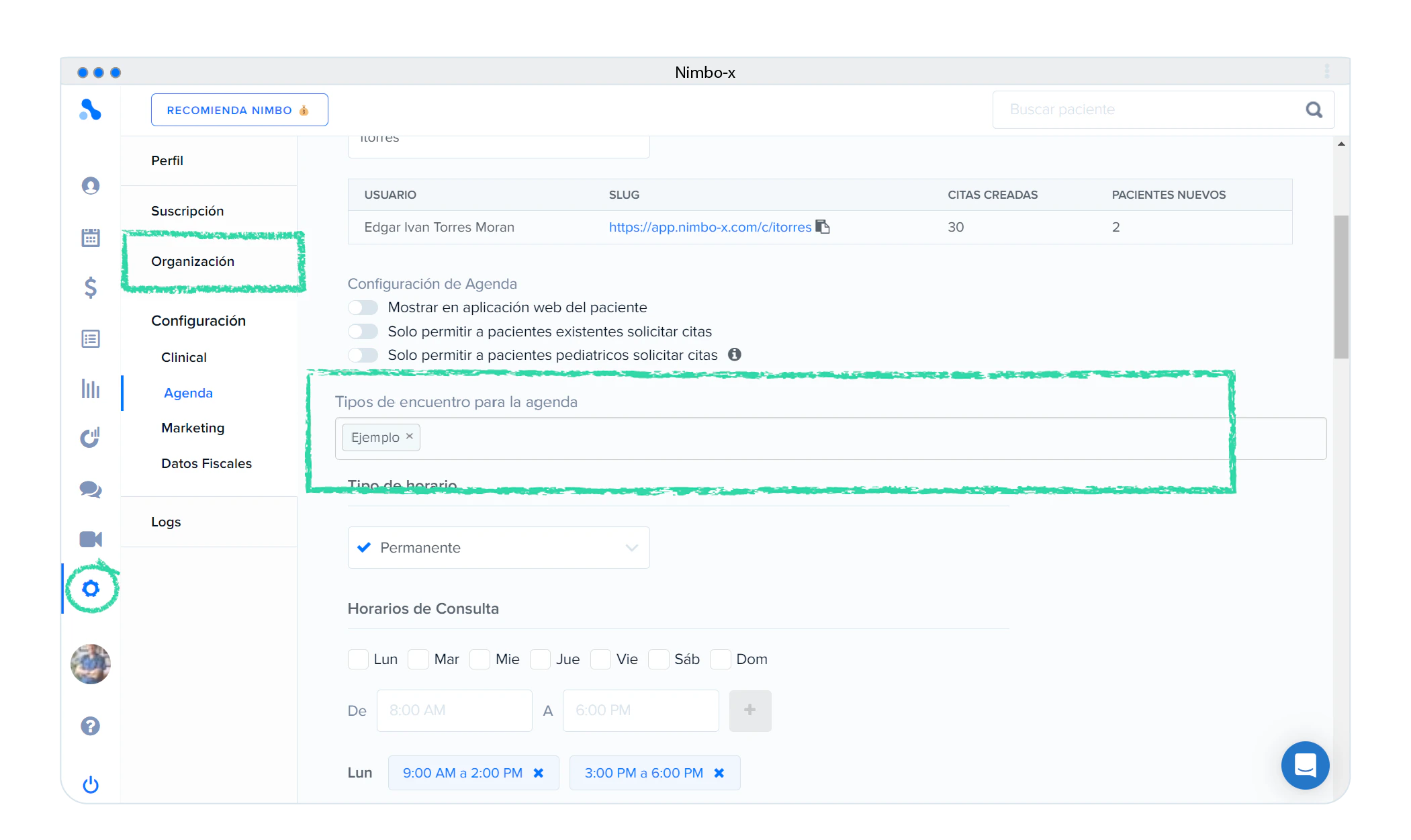Click the Recomienda Nimbo button
Viewport: 1411px width, 840px height.
coord(239,110)
